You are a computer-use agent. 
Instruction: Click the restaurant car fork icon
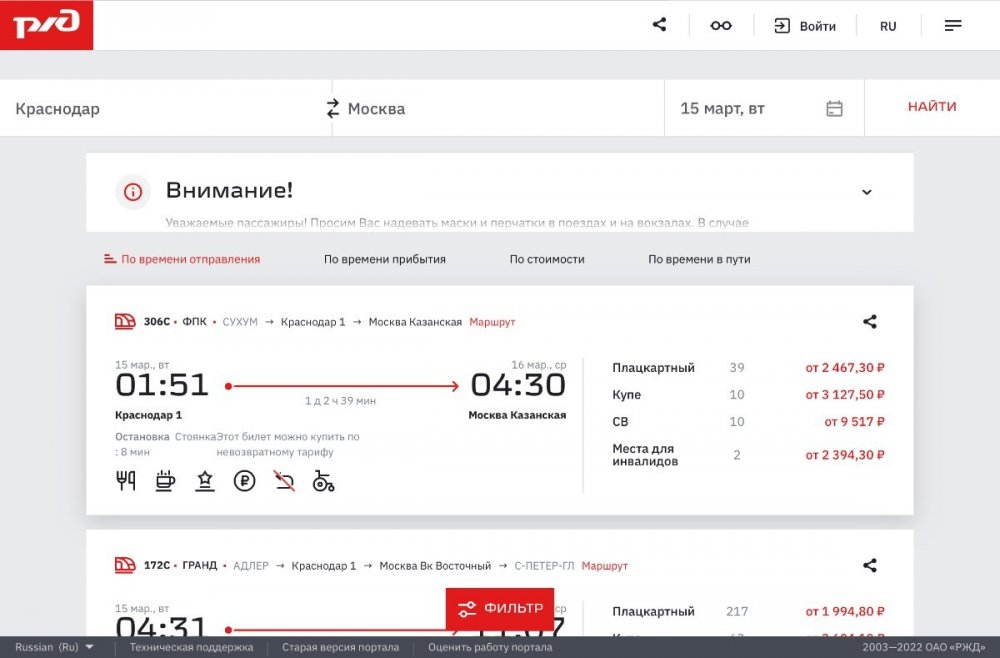tap(126, 482)
